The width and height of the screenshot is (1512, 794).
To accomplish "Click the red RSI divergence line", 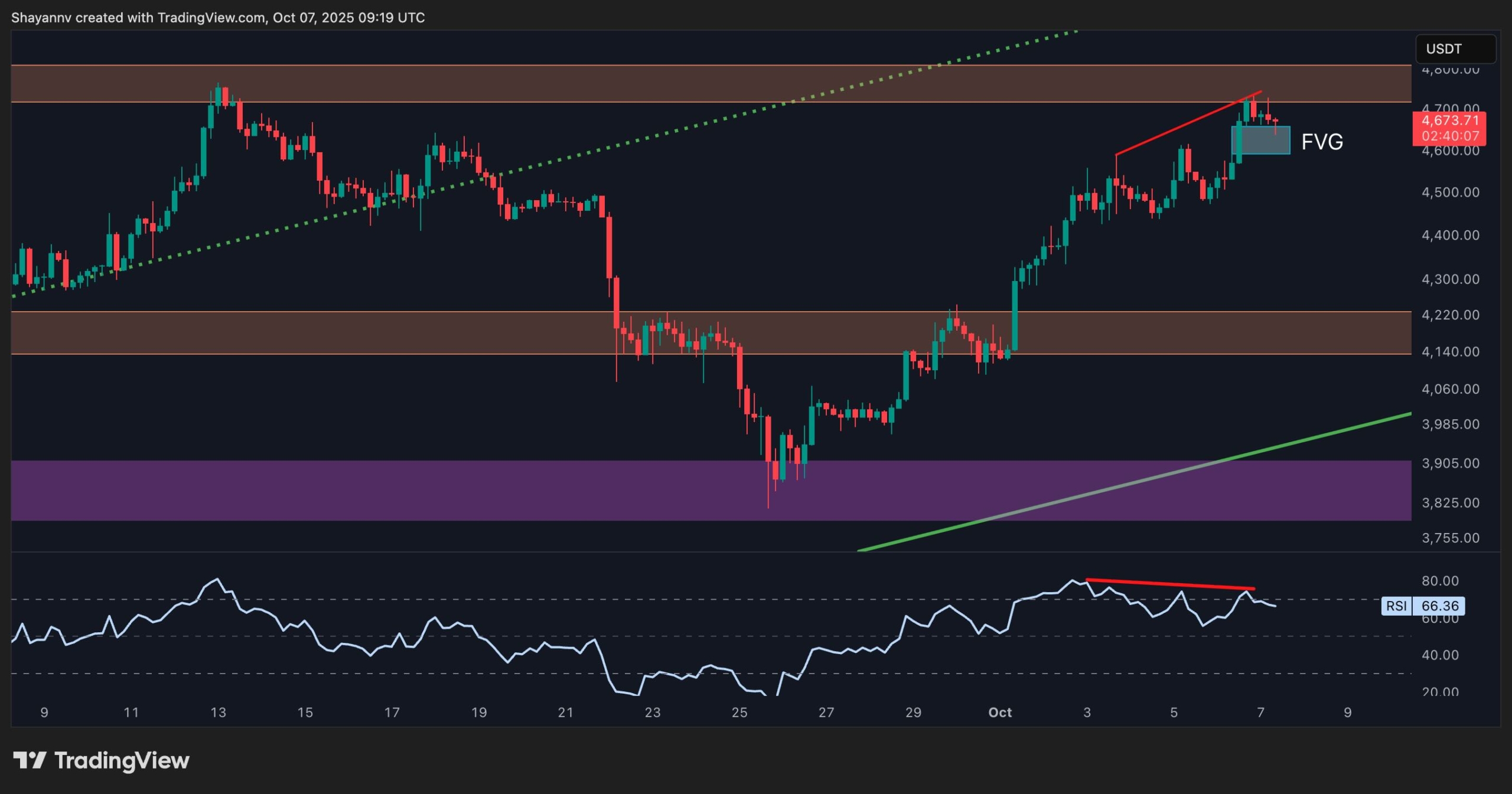I will click(x=1169, y=584).
